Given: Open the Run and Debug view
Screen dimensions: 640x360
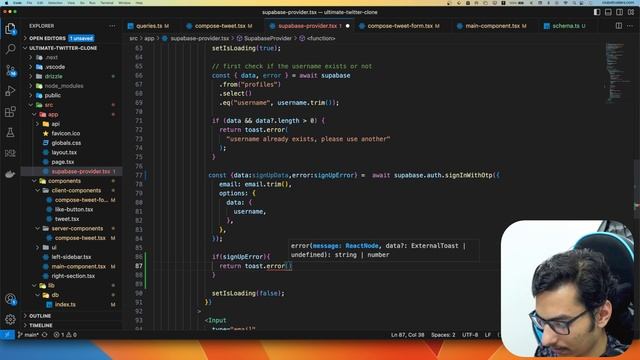Looking at the screenshot, I should coord(10,91).
